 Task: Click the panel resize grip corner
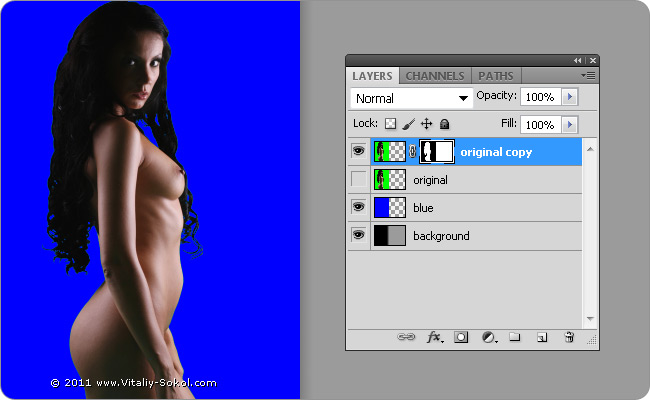(x=592, y=340)
